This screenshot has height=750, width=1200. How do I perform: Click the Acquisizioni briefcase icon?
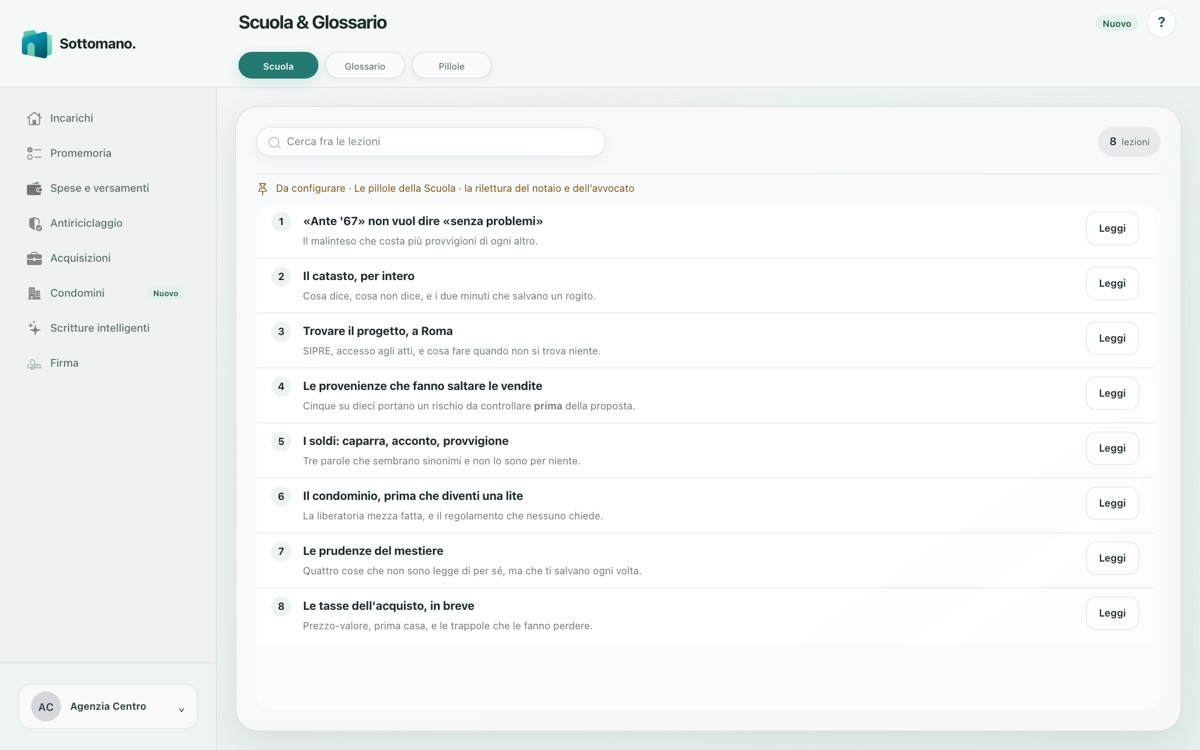34,258
